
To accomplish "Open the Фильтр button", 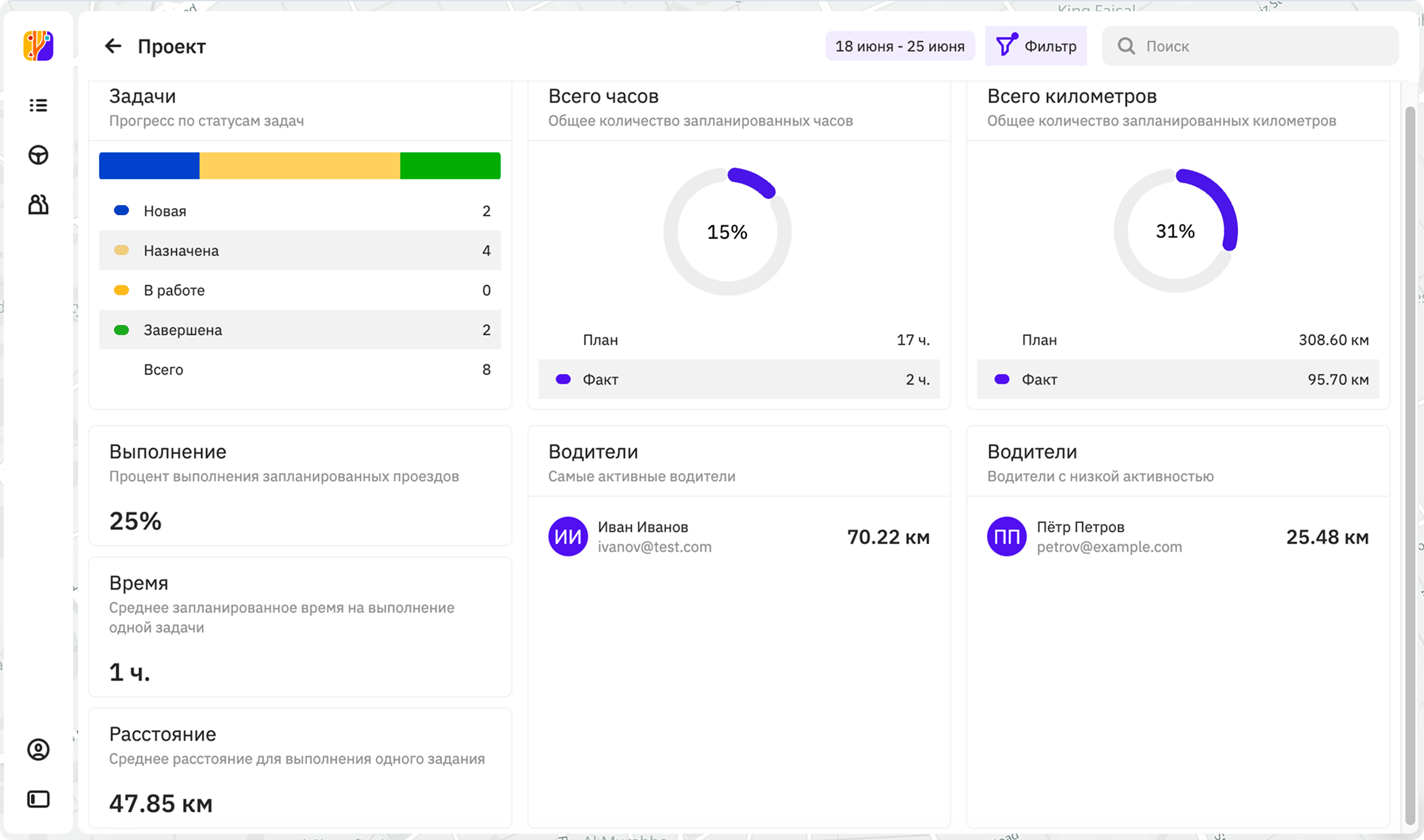I will (1036, 46).
